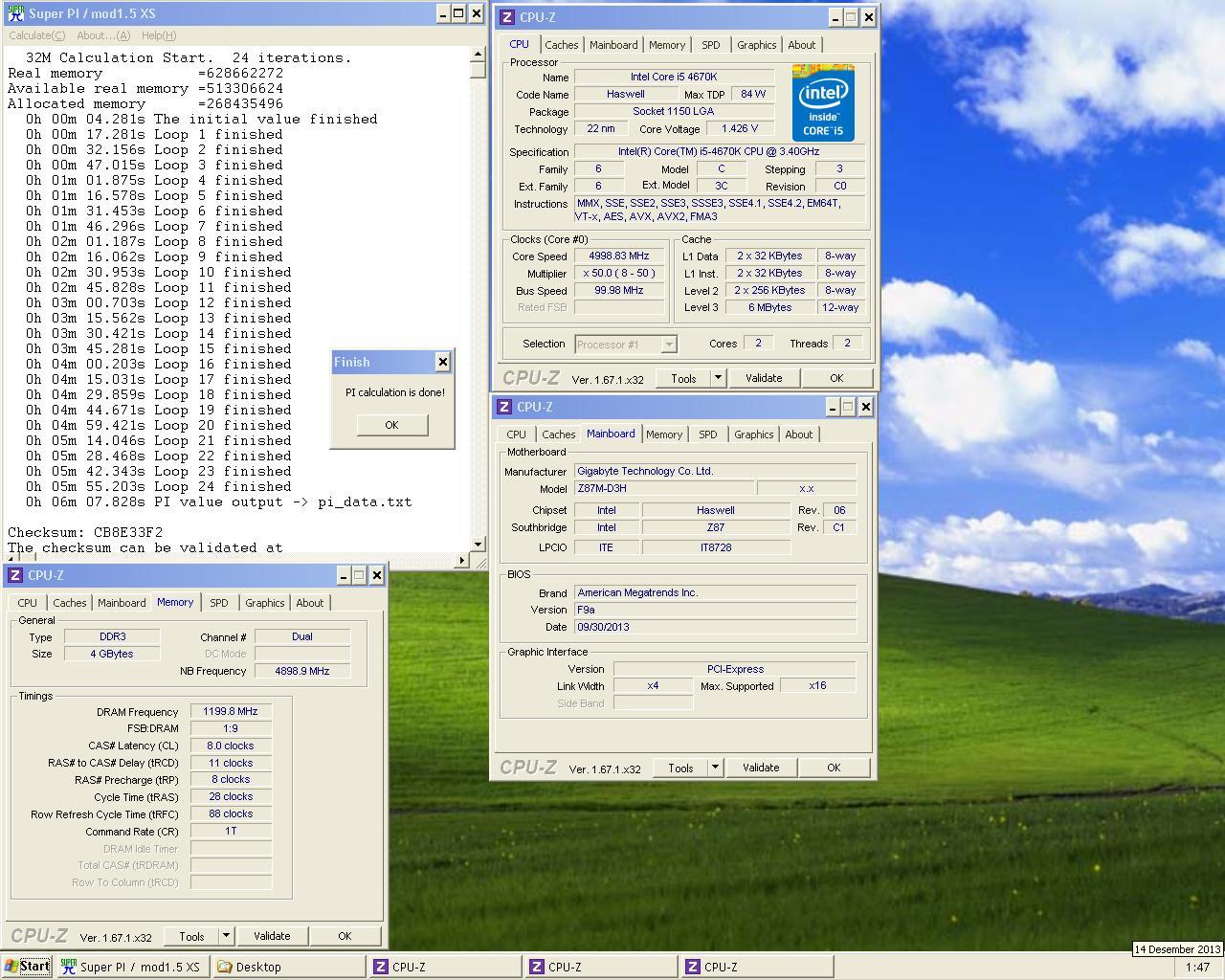Expand Tools arrow in CPU-Z processor window
Viewport: 1225px width, 980px height.
(x=718, y=378)
